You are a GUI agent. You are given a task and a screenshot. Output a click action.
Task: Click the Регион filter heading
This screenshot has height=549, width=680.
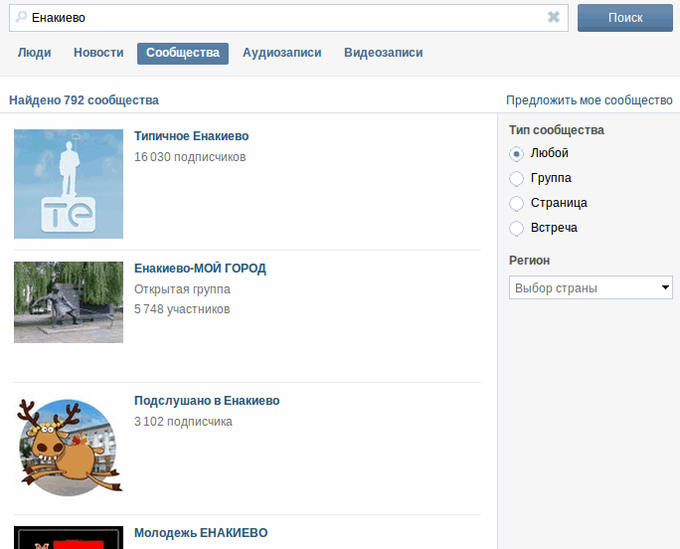click(x=530, y=261)
